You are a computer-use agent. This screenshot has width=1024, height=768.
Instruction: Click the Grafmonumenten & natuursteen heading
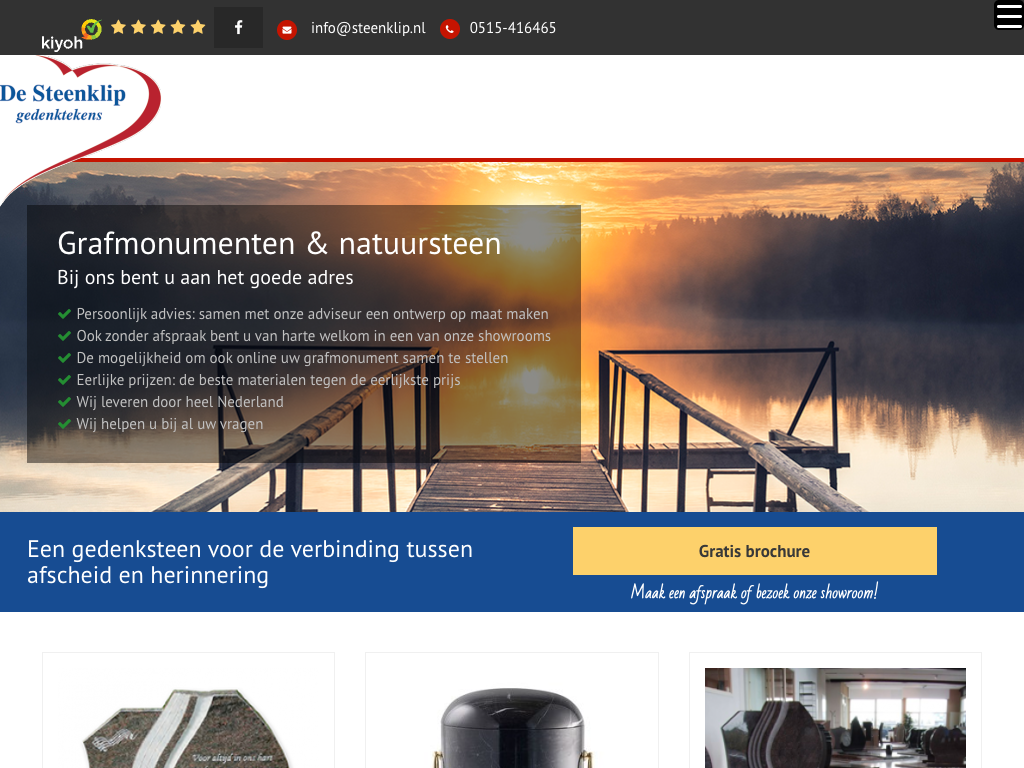tap(279, 244)
